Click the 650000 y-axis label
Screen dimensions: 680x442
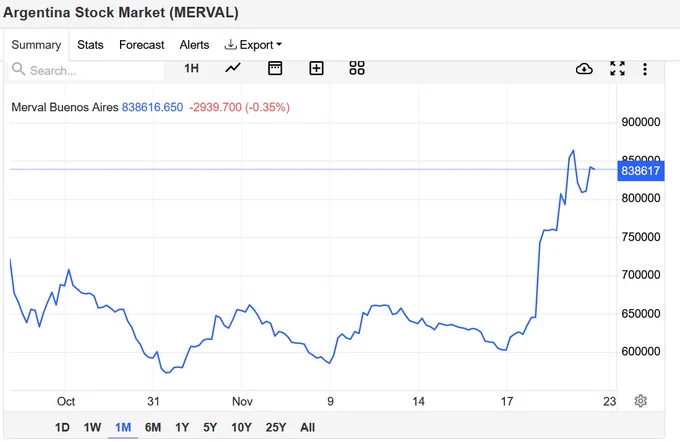click(x=641, y=313)
